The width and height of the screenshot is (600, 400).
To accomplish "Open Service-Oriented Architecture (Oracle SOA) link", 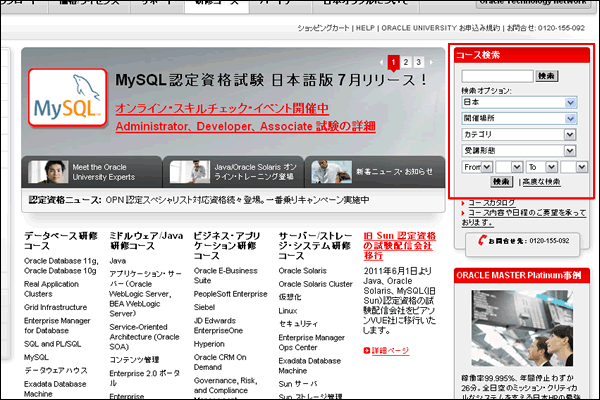I will 144,337.
